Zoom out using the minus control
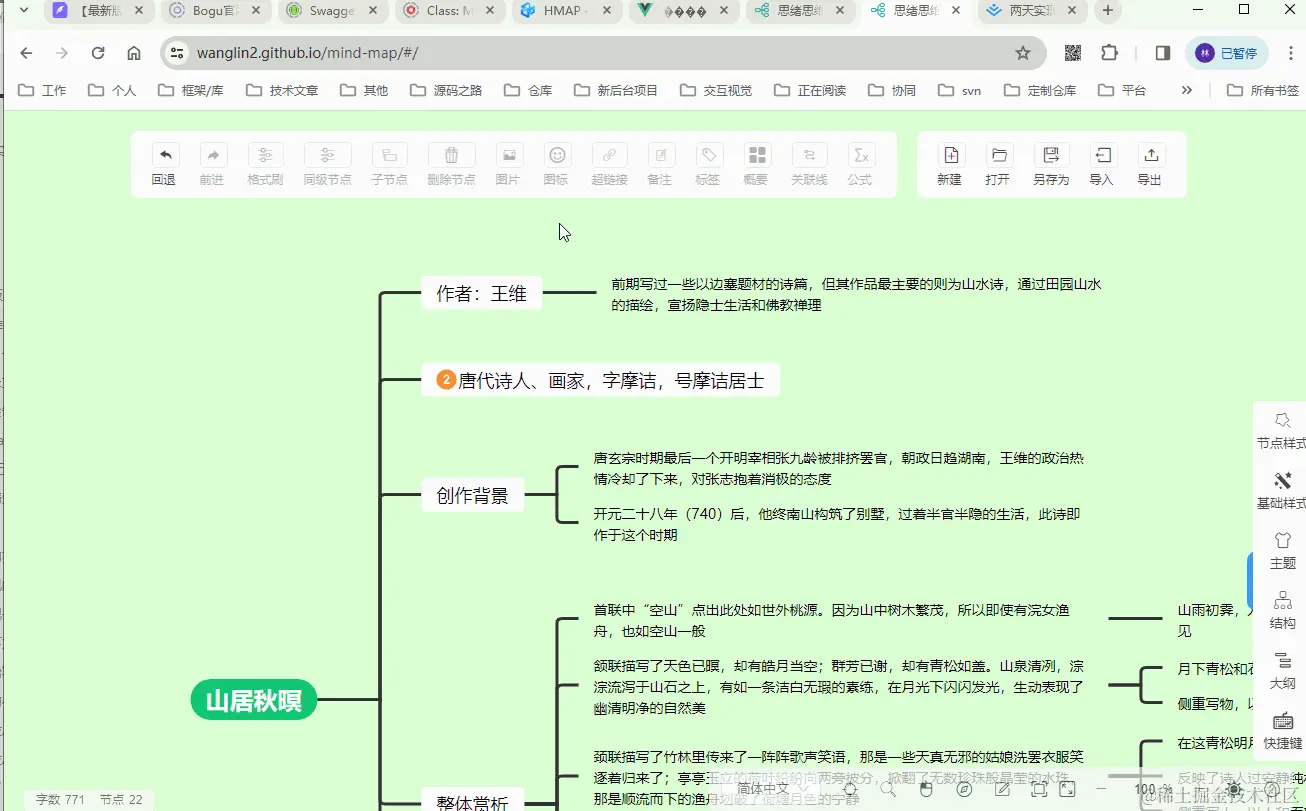The image size is (1306, 811). click(1101, 790)
